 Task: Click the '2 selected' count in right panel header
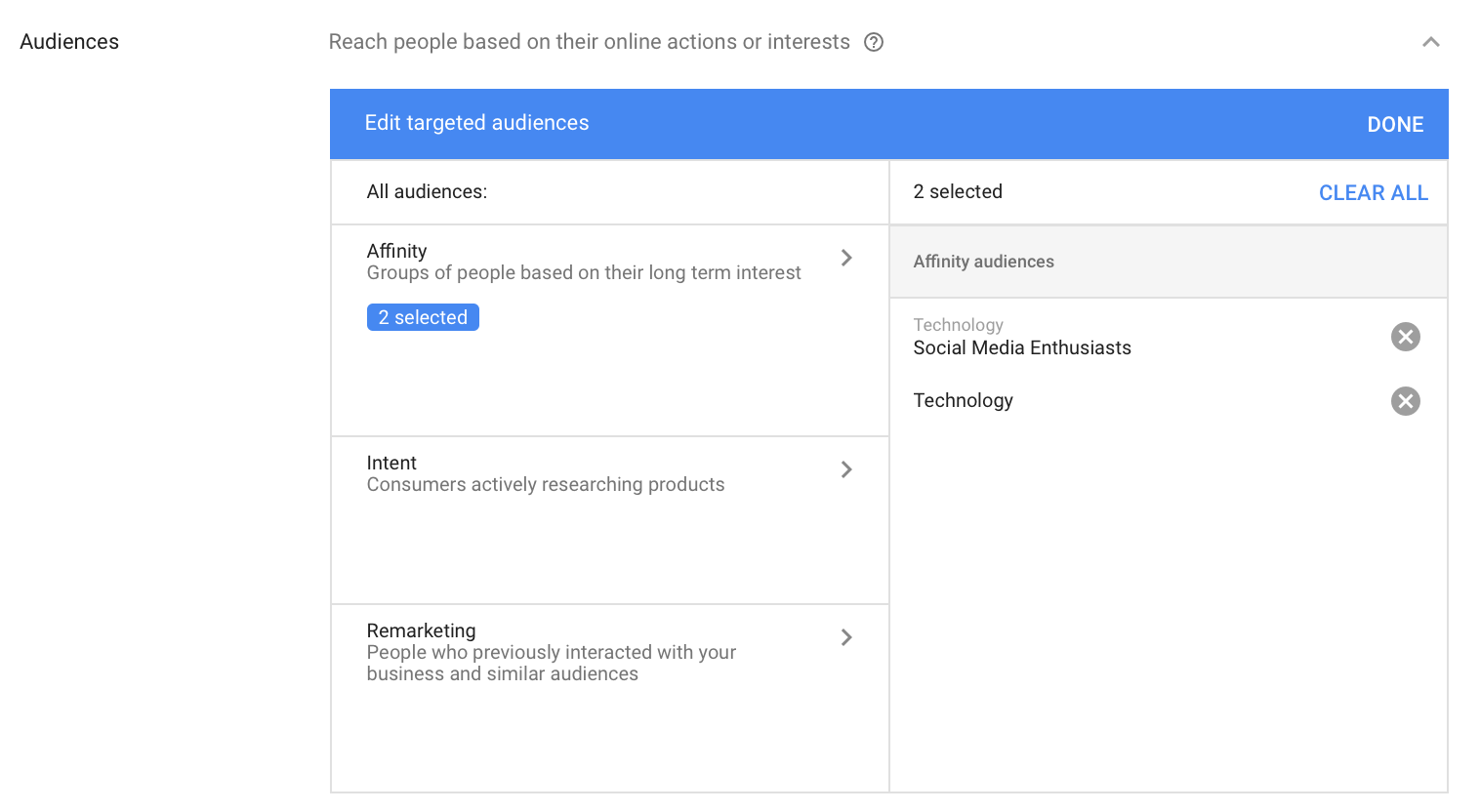point(958,191)
